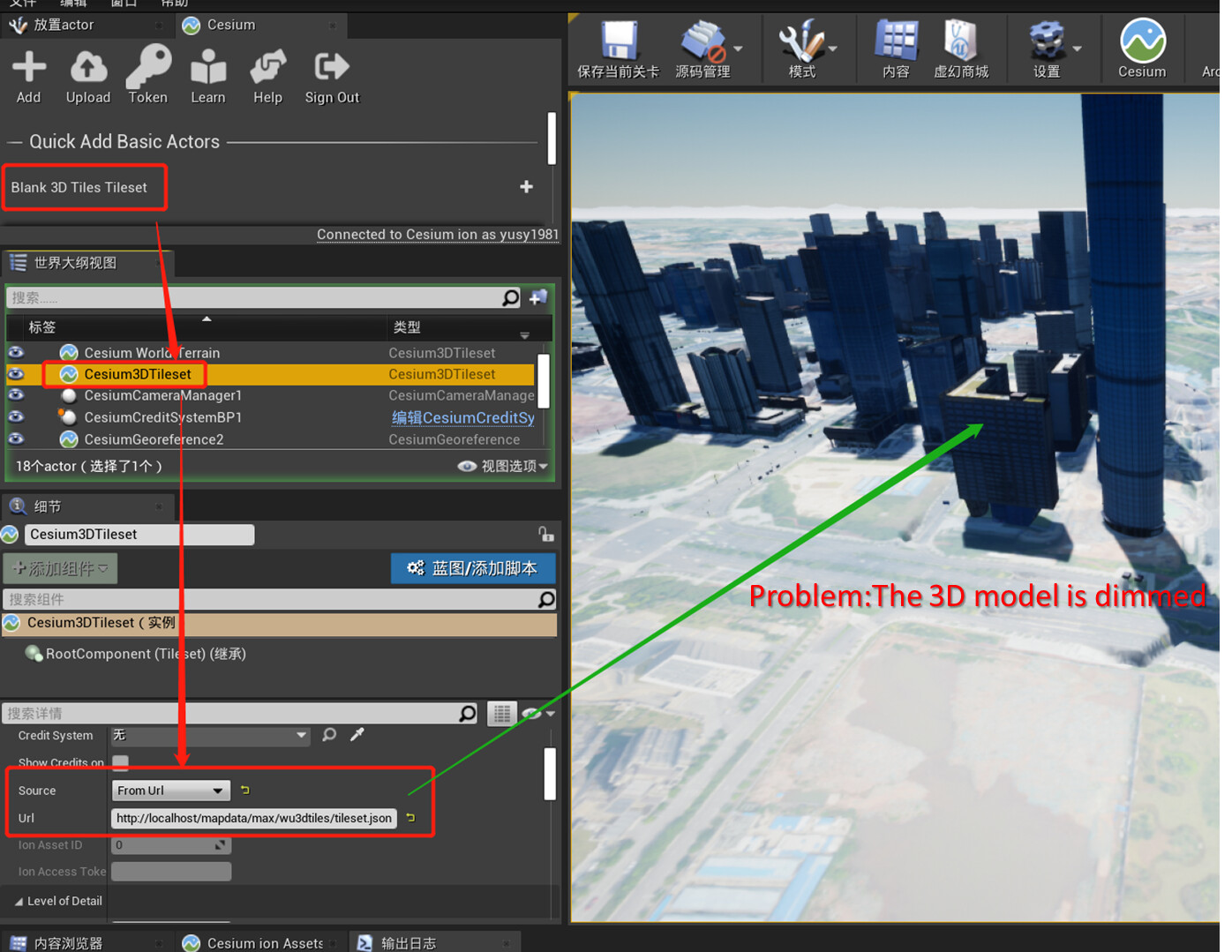Switch to the Place Actors (放置actor) tab

[85, 25]
